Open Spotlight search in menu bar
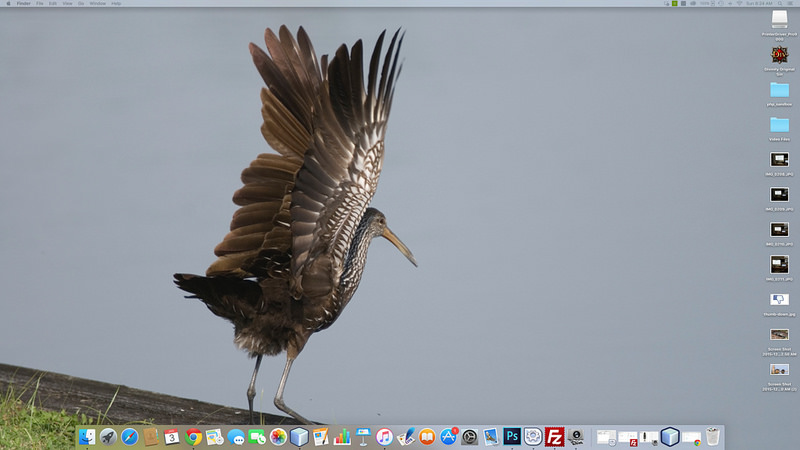The image size is (800, 450). click(x=780, y=4)
